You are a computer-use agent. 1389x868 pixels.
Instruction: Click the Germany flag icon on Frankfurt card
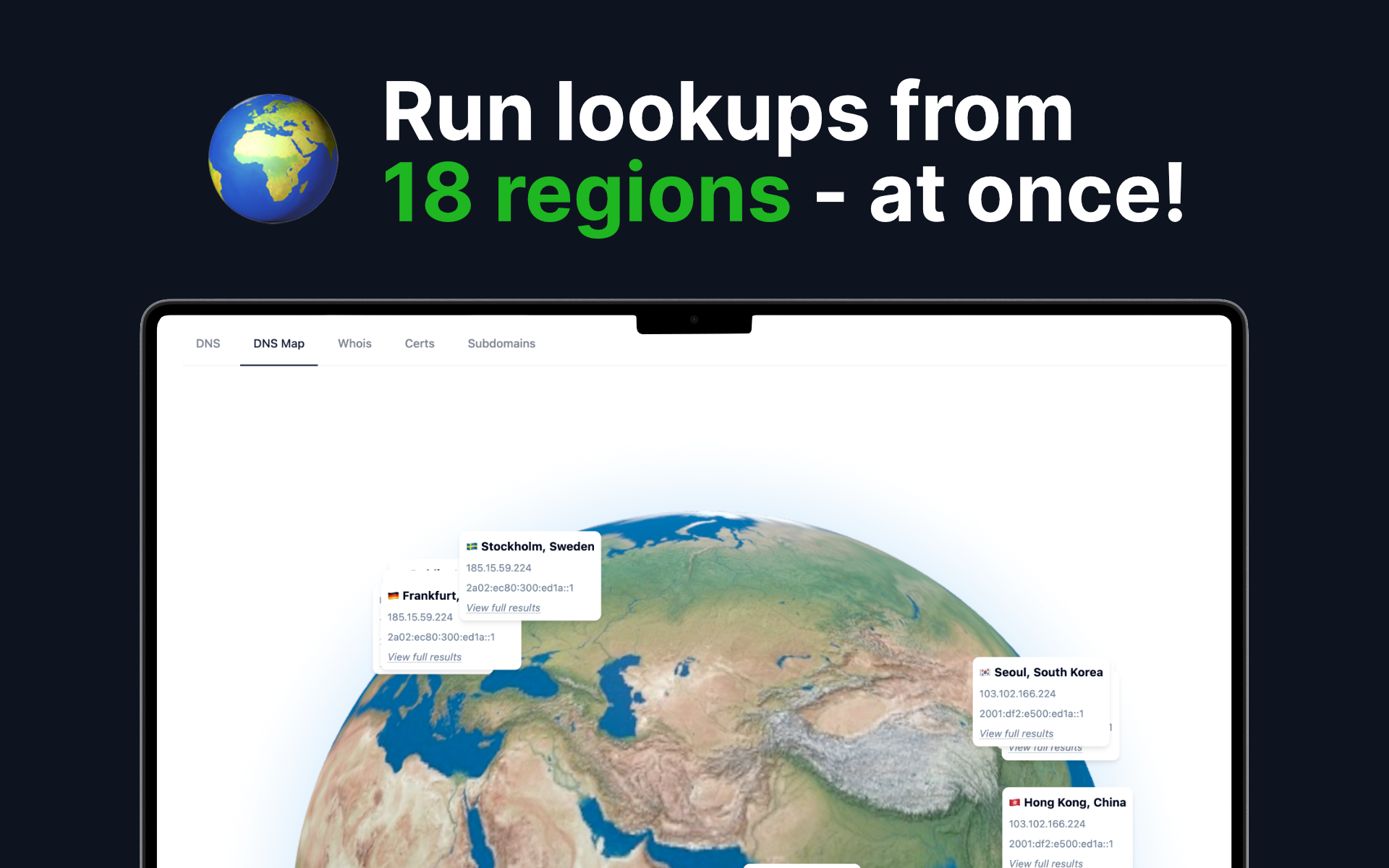[x=393, y=596]
